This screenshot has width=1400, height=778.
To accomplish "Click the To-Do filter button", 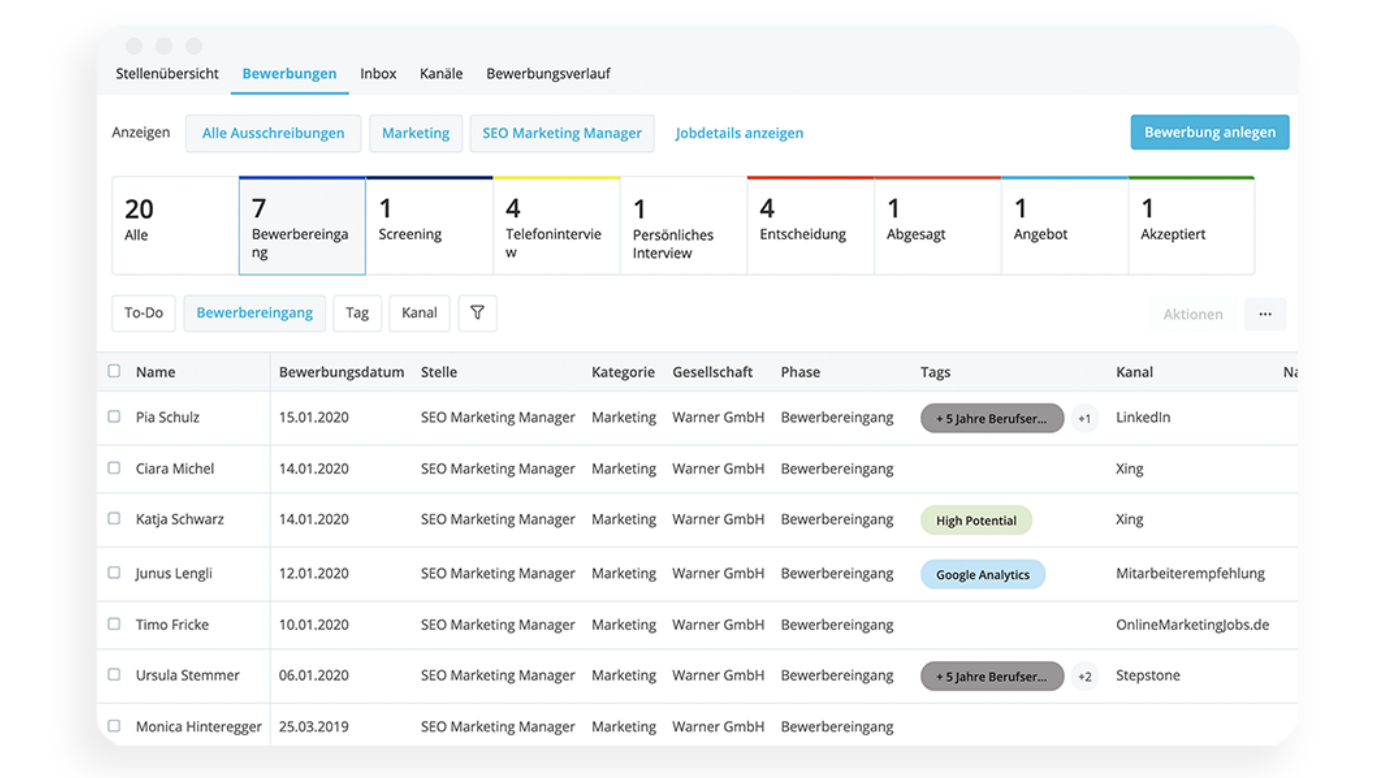I will pyautogui.click(x=143, y=313).
